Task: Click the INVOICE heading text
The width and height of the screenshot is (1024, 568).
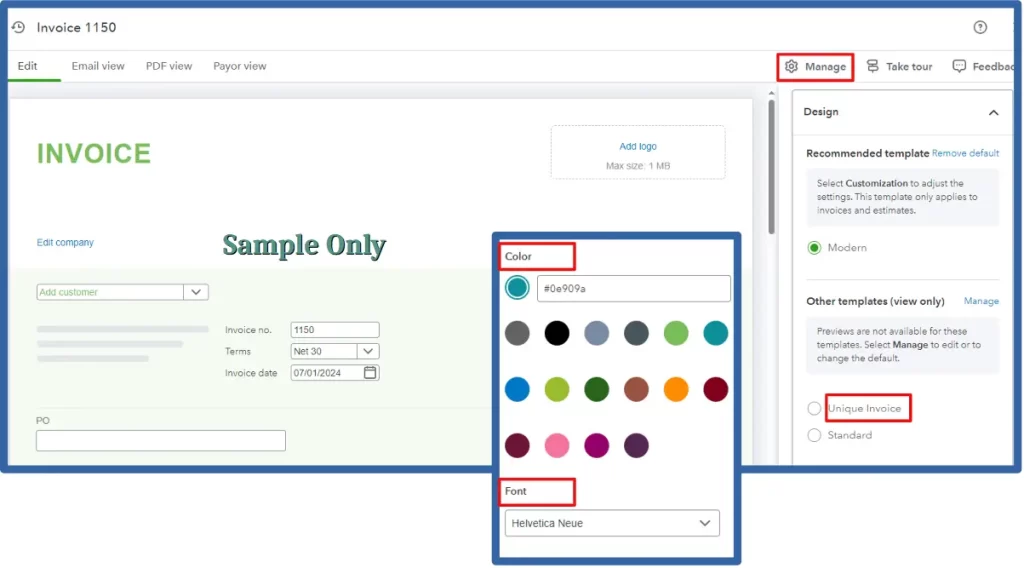Action: coord(94,154)
